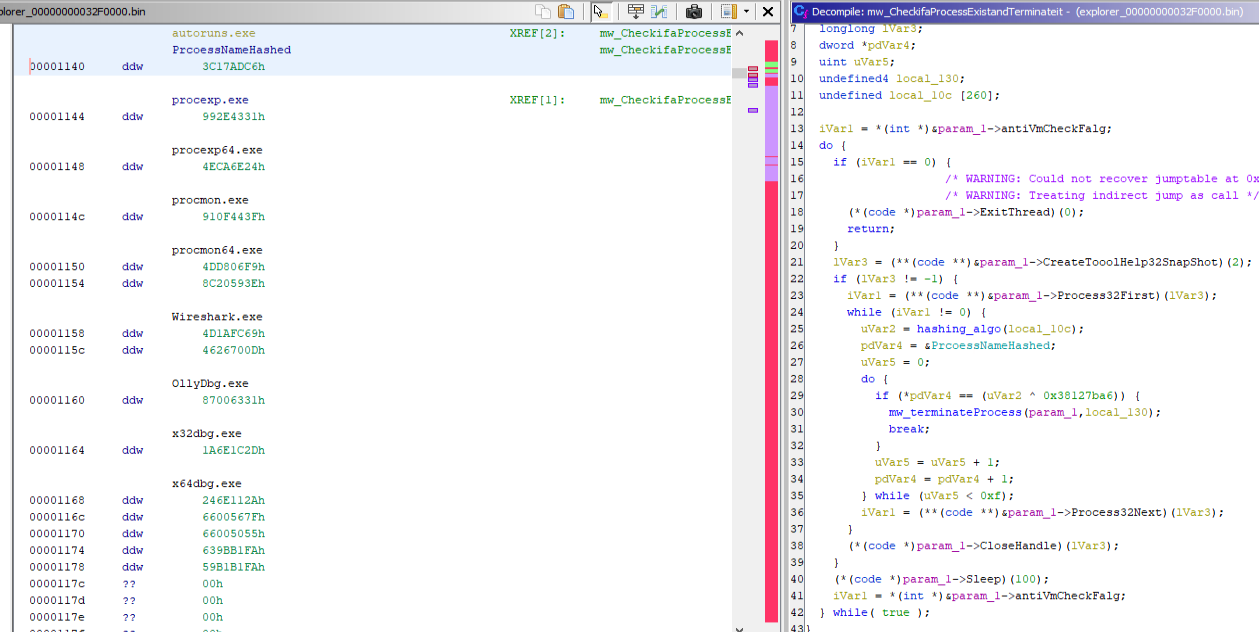Click the red region of the overview color bar
This screenshot has width=1259, height=632.
(x=770, y=50)
